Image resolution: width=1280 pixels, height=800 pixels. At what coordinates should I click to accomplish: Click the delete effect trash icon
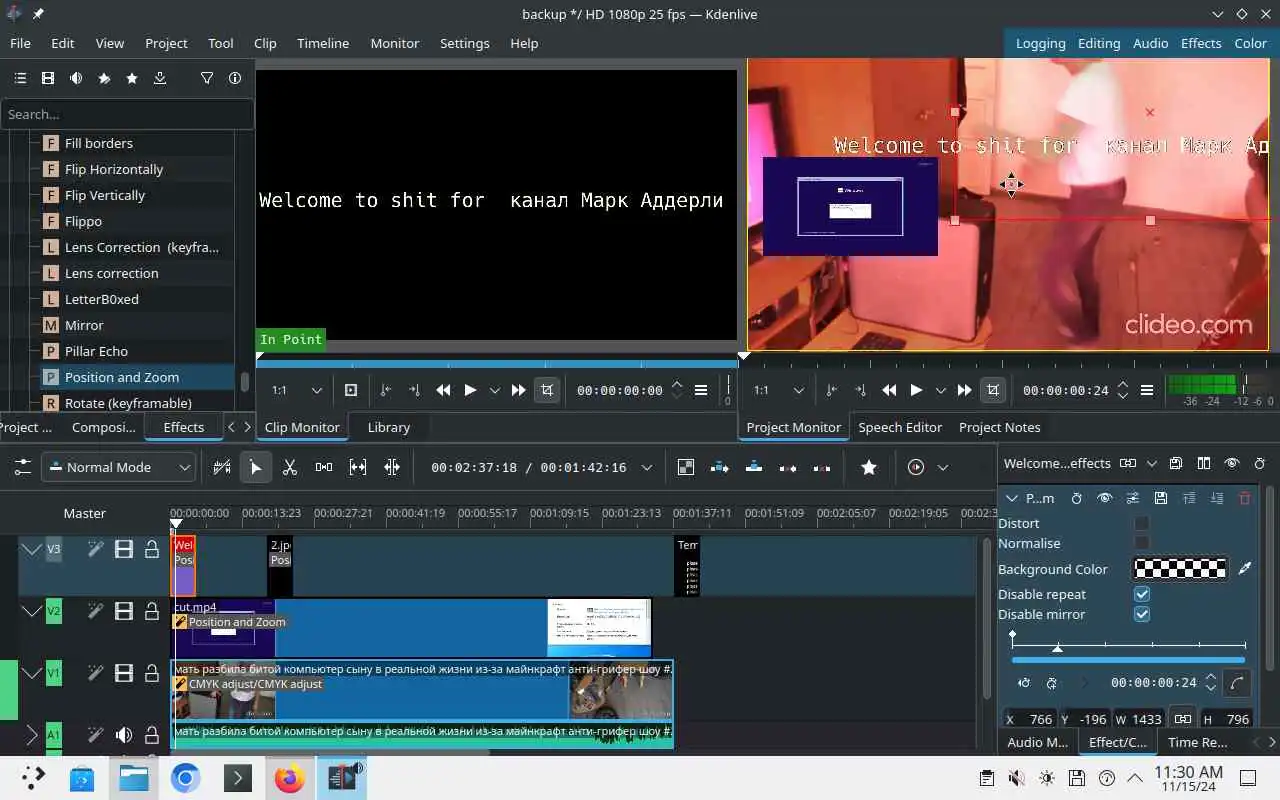(x=1245, y=498)
